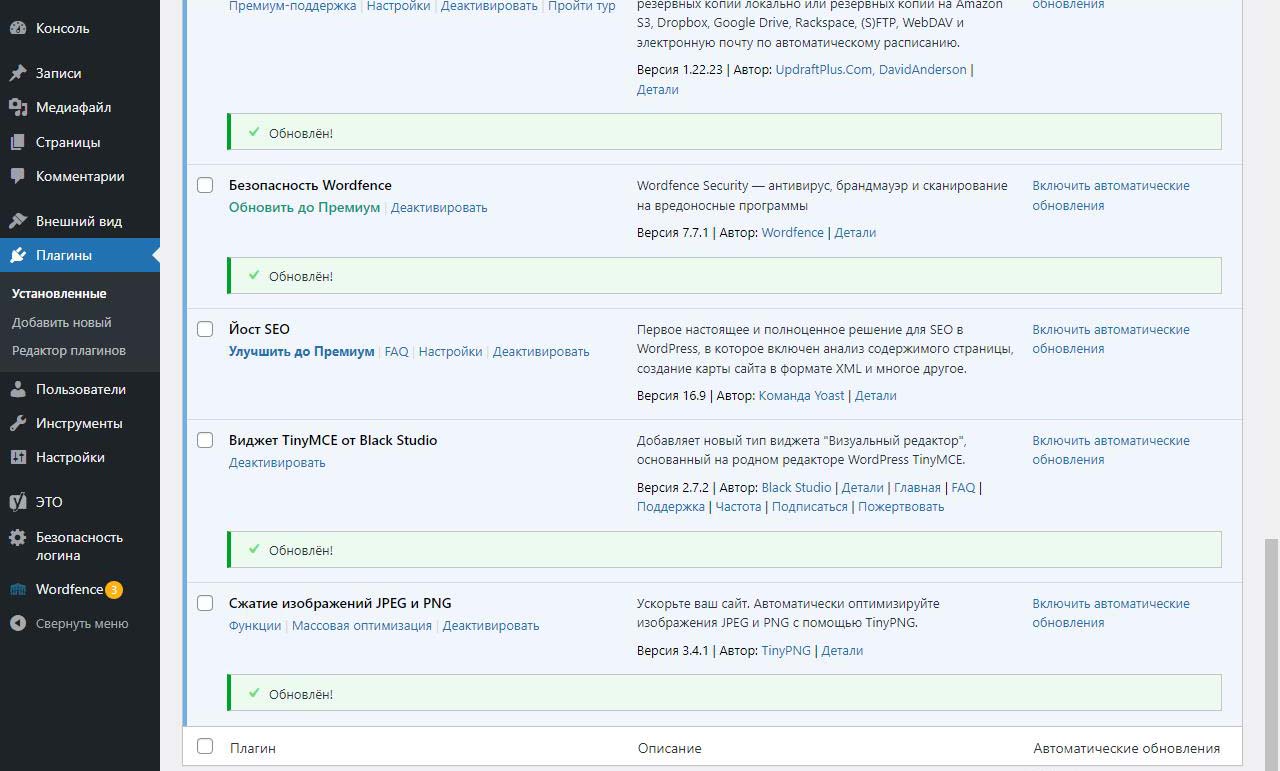Click the vertical page scrollbar thumb
This screenshot has width=1280, height=771.
[1271, 650]
